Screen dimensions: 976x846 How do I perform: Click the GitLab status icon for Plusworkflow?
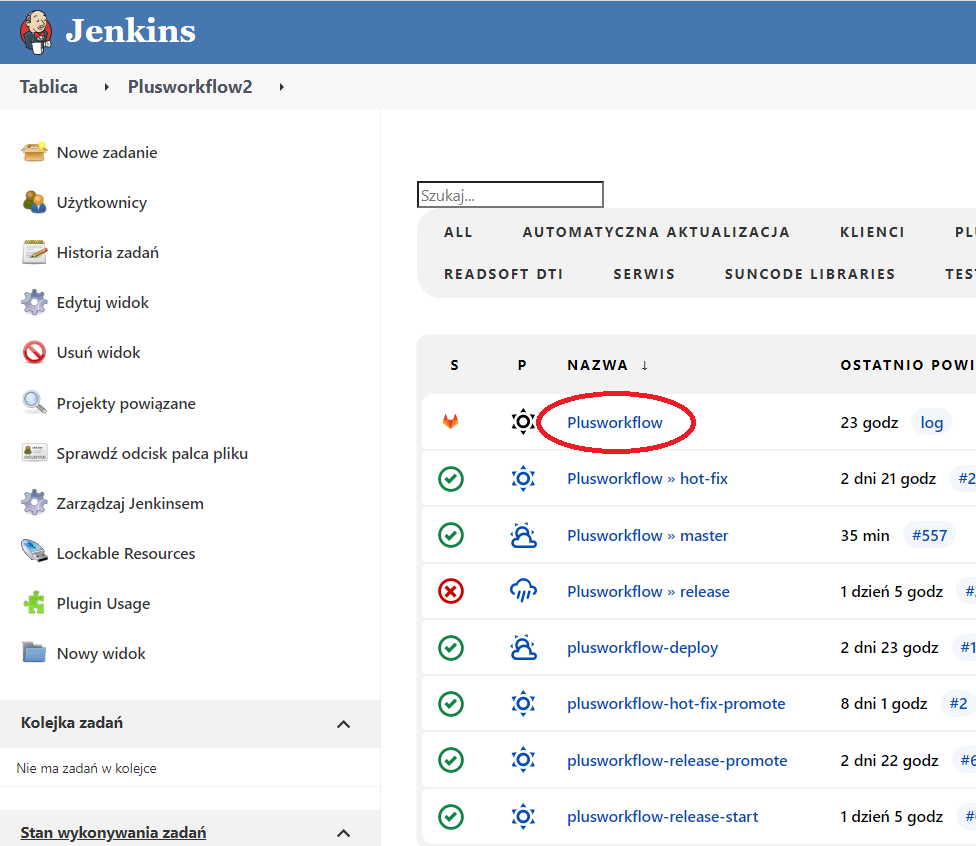coord(451,422)
